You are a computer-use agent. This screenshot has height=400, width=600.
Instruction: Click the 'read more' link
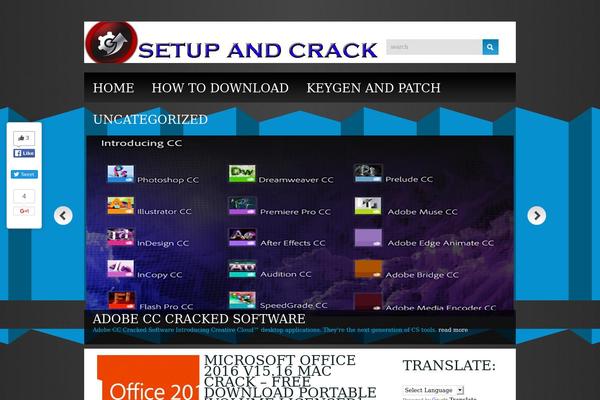coord(453,330)
